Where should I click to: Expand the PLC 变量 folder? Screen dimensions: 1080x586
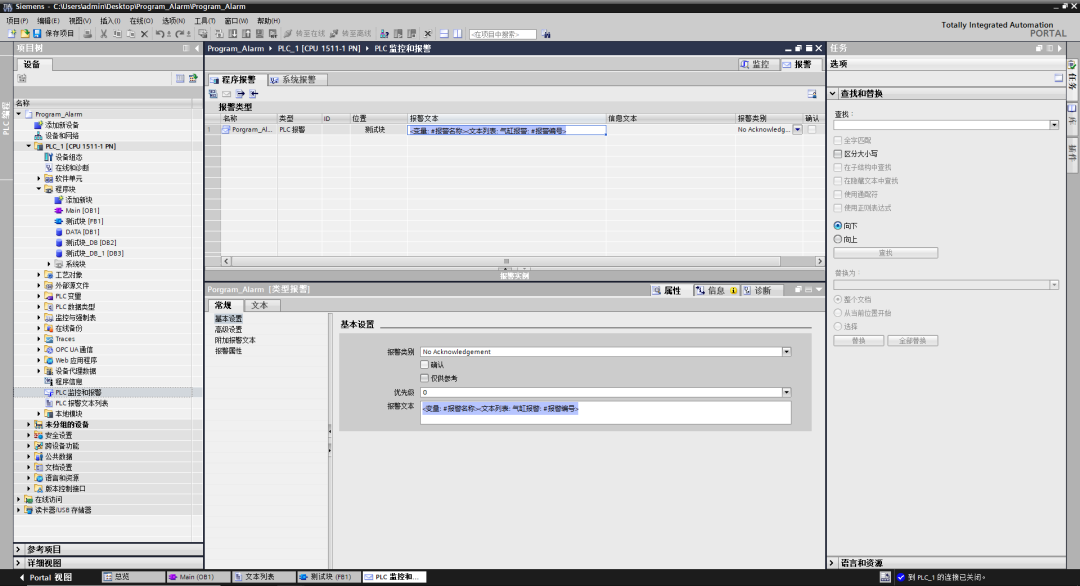(39, 296)
